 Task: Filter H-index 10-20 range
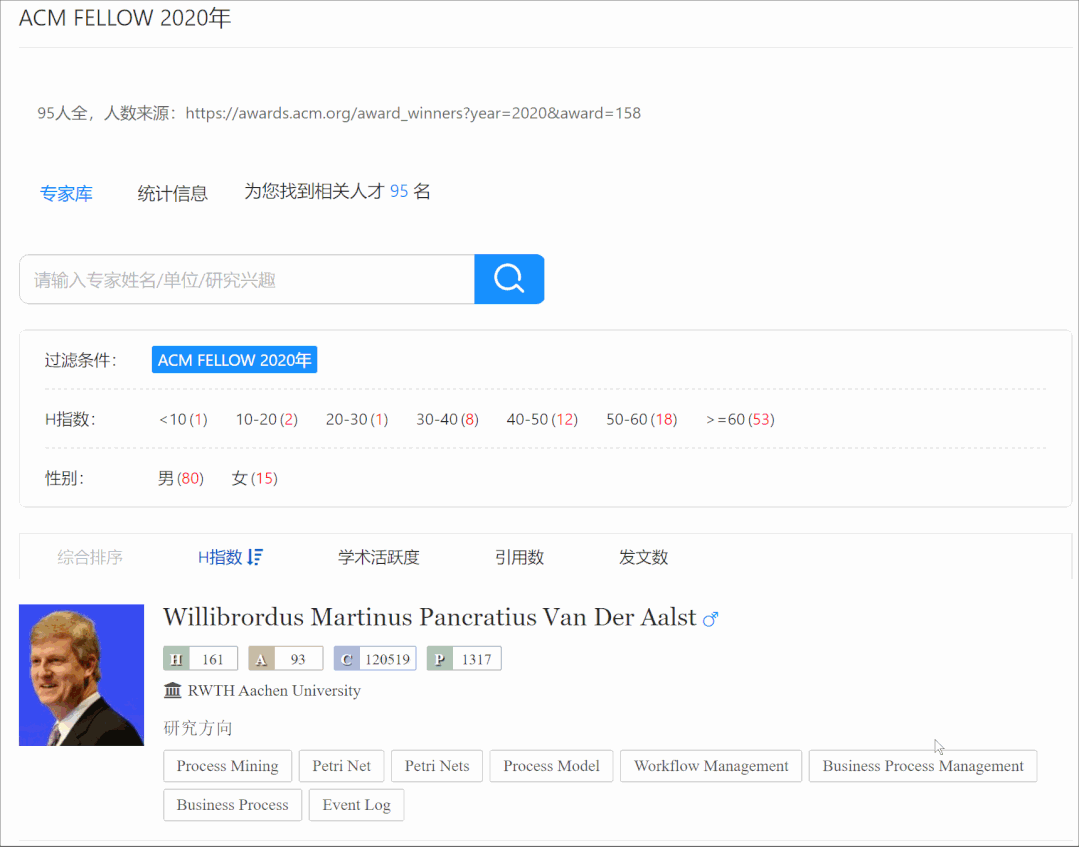267,419
